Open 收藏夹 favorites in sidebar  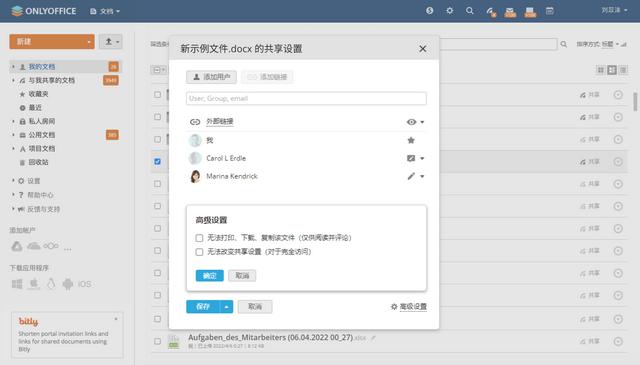[38, 94]
